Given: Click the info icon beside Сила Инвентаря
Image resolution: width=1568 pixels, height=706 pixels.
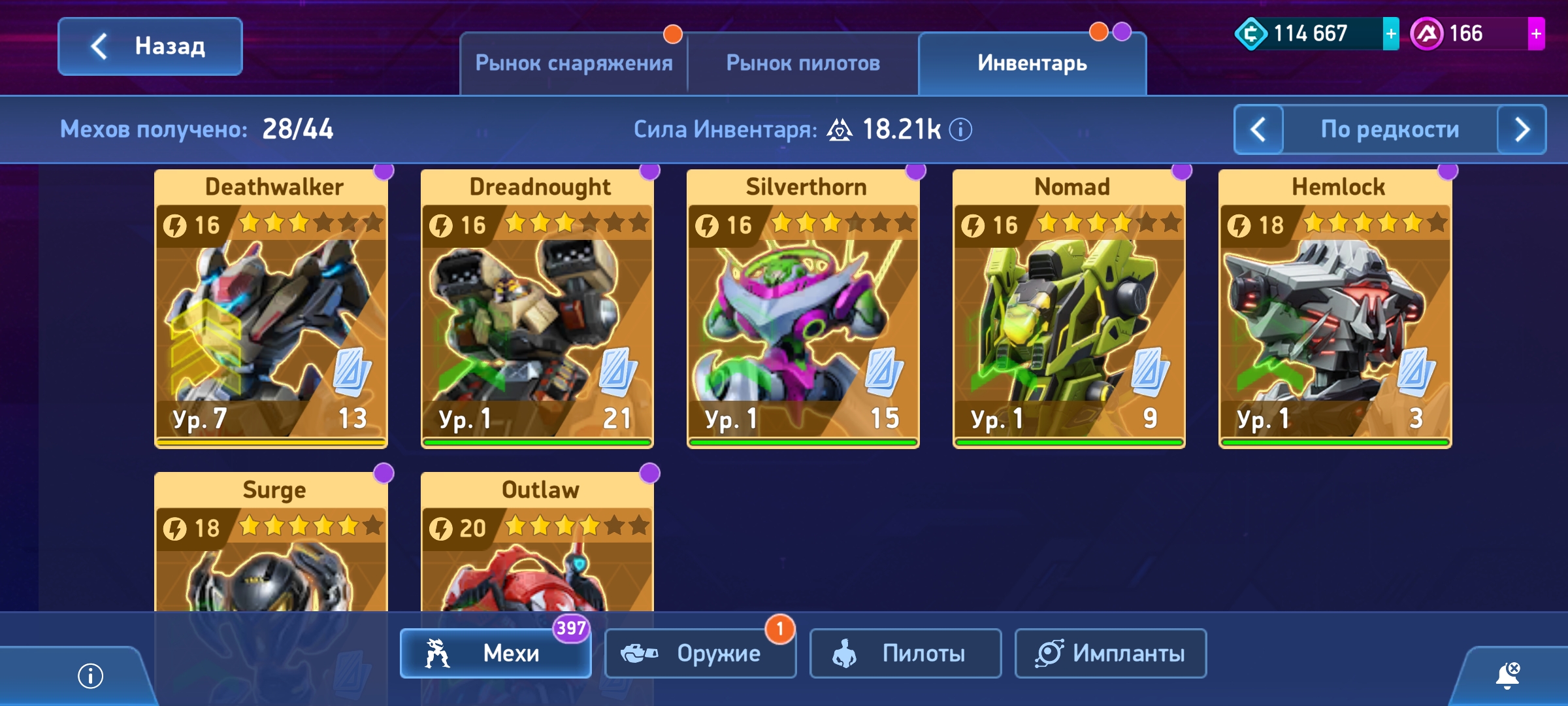Looking at the screenshot, I should coord(960,129).
